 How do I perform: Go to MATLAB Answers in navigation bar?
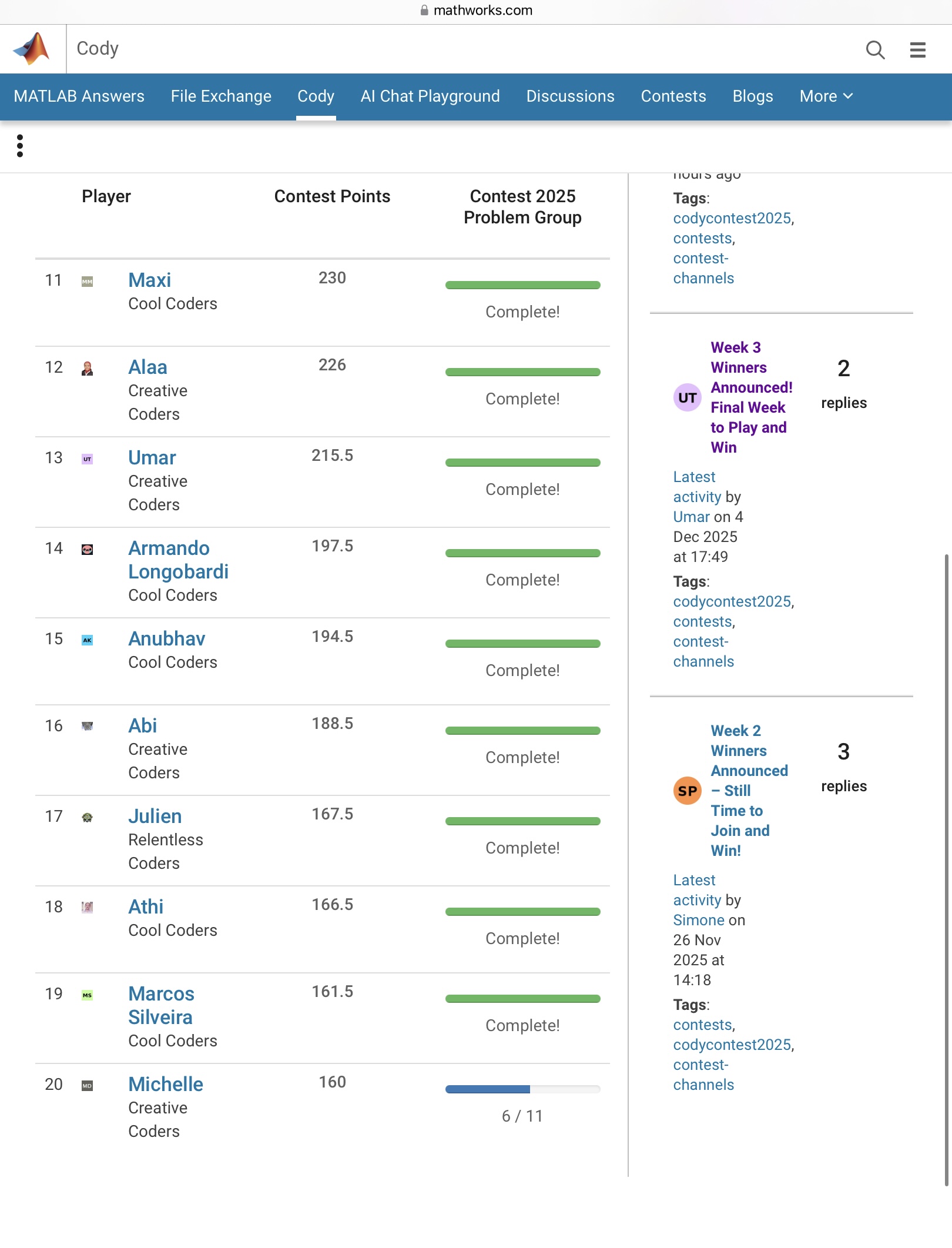[79, 96]
